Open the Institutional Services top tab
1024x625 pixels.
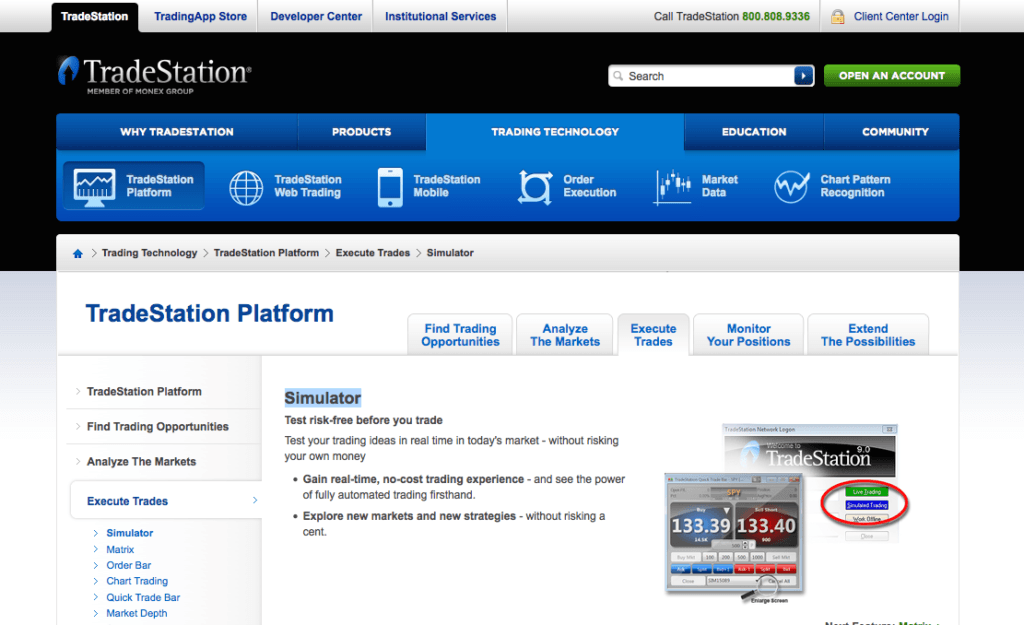pos(440,16)
